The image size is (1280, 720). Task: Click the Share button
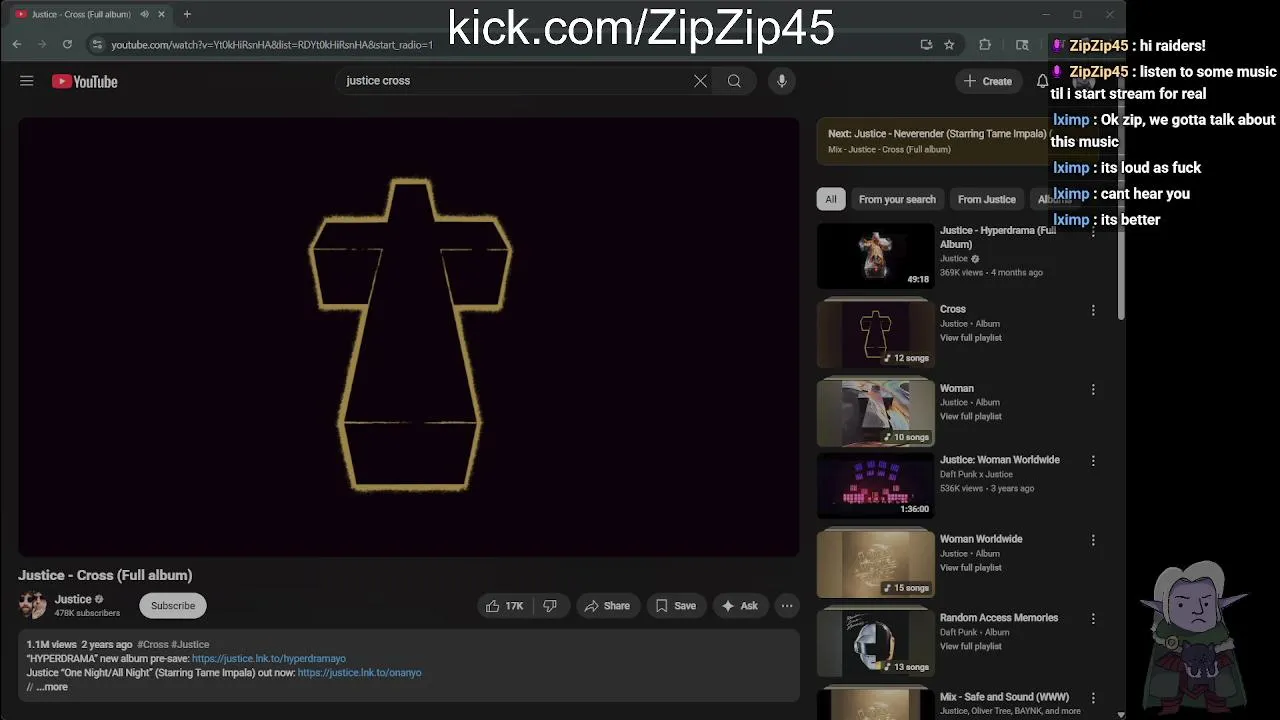click(607, 606)
